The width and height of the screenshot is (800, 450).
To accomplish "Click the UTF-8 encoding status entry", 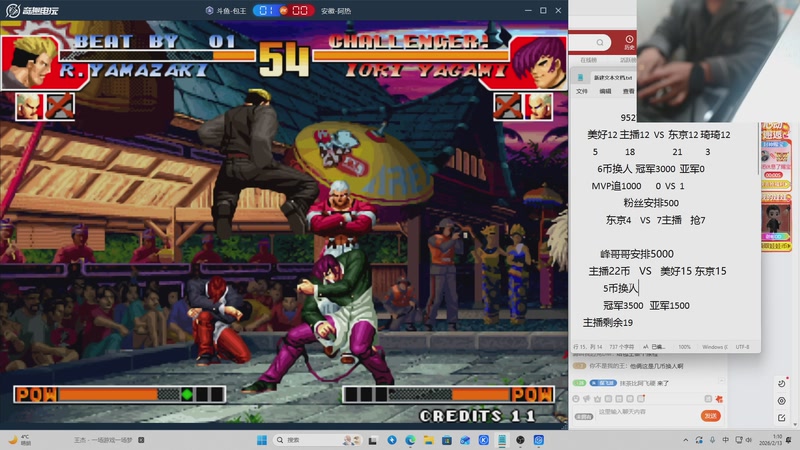I will pos(742,347).
